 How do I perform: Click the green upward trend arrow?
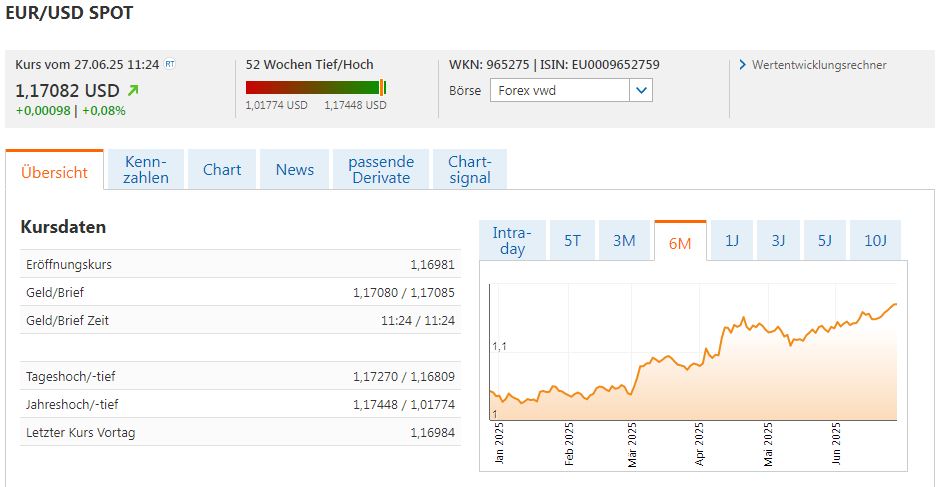(x=133, y=90)
